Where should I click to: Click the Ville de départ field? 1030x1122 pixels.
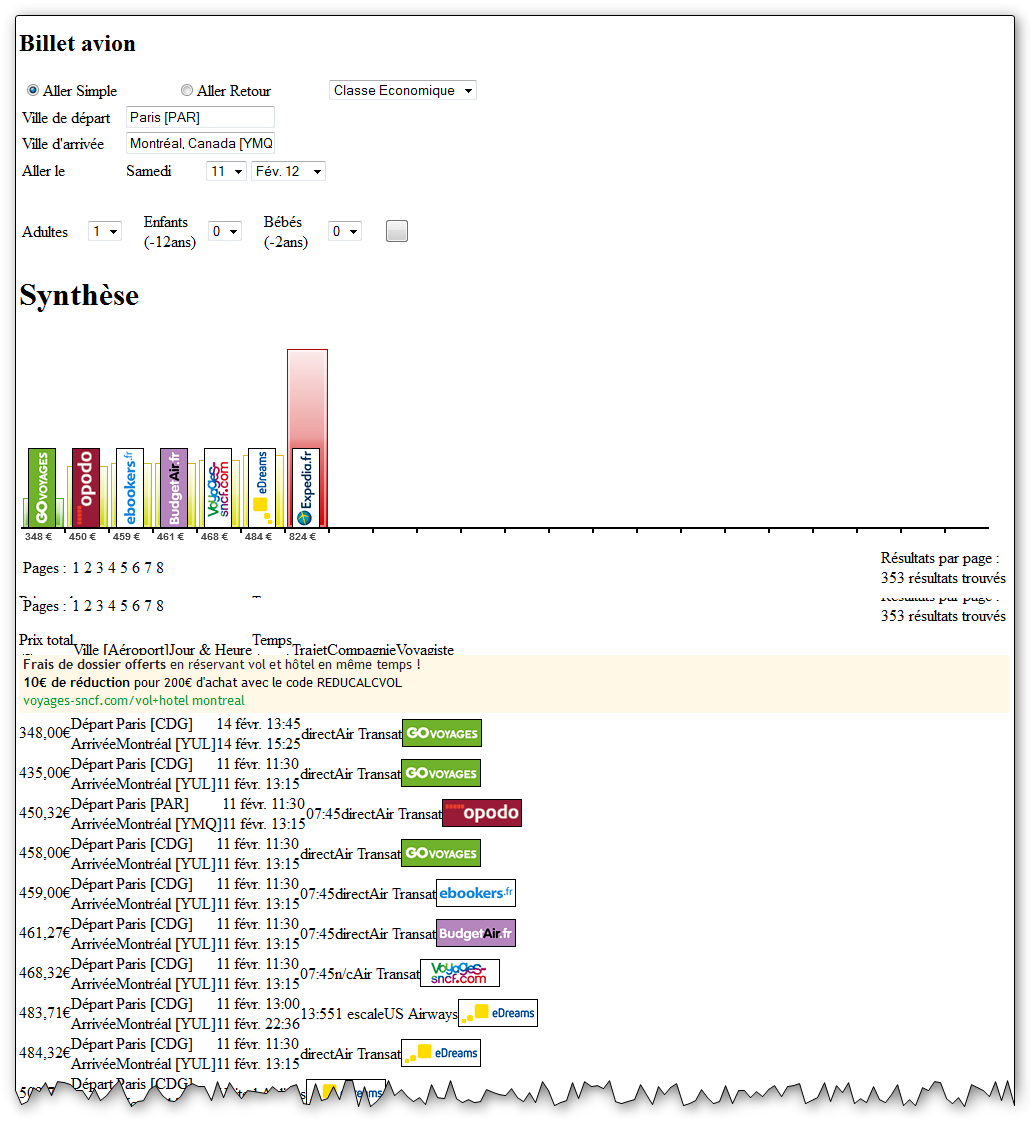coord(200,117)
